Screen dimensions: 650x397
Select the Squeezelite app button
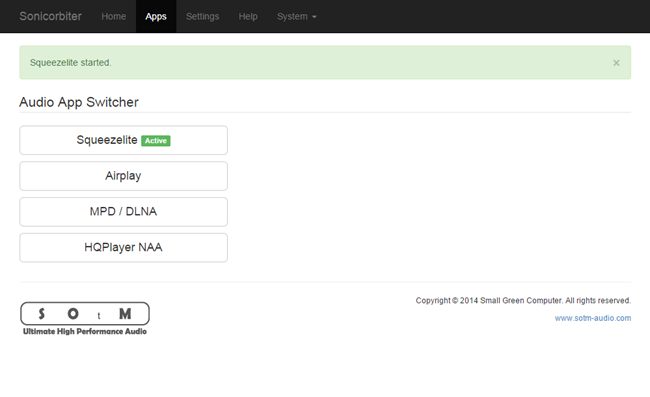point(124,140)
